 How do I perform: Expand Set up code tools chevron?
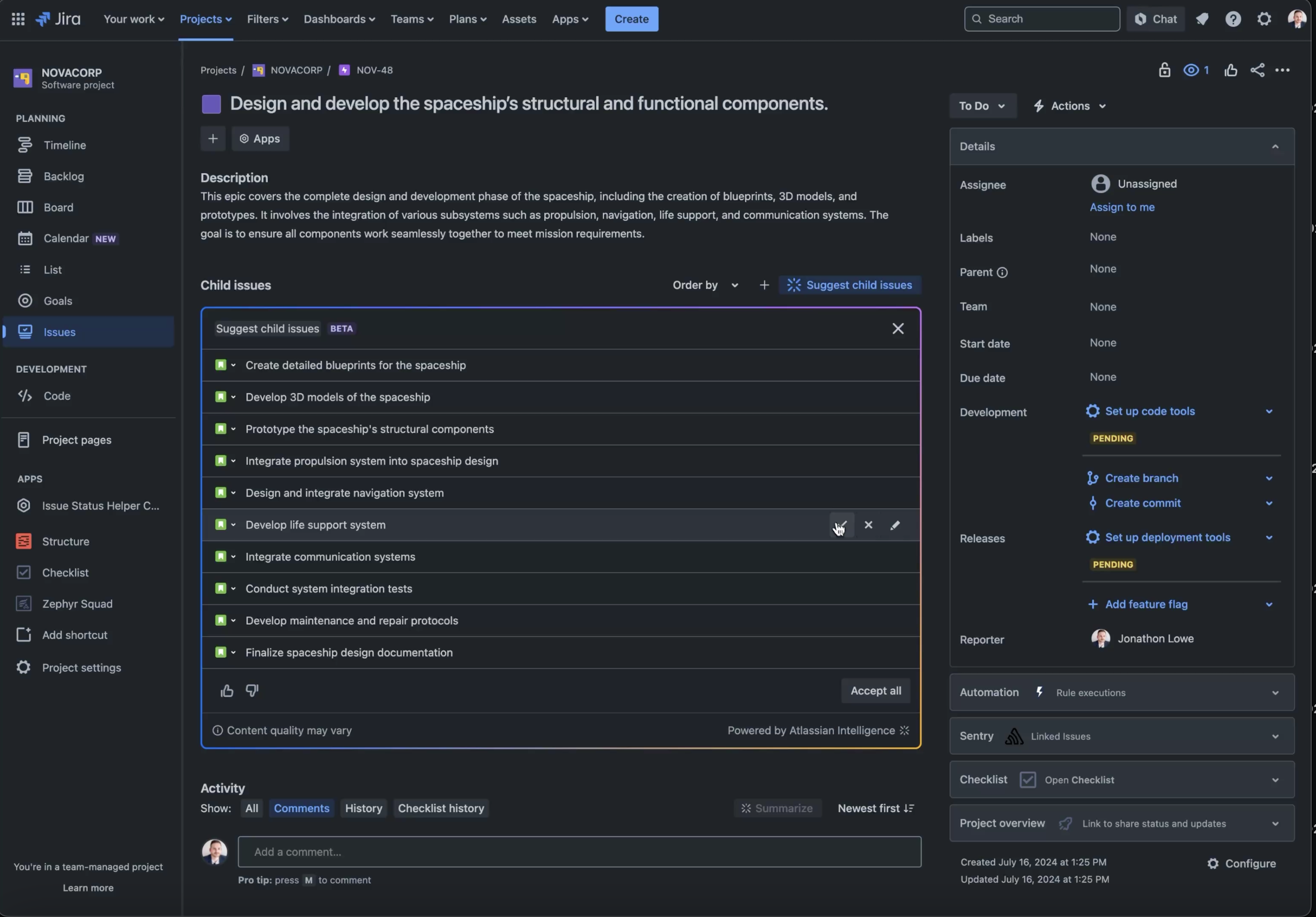pyautogui.click(x=1268, y=411)
